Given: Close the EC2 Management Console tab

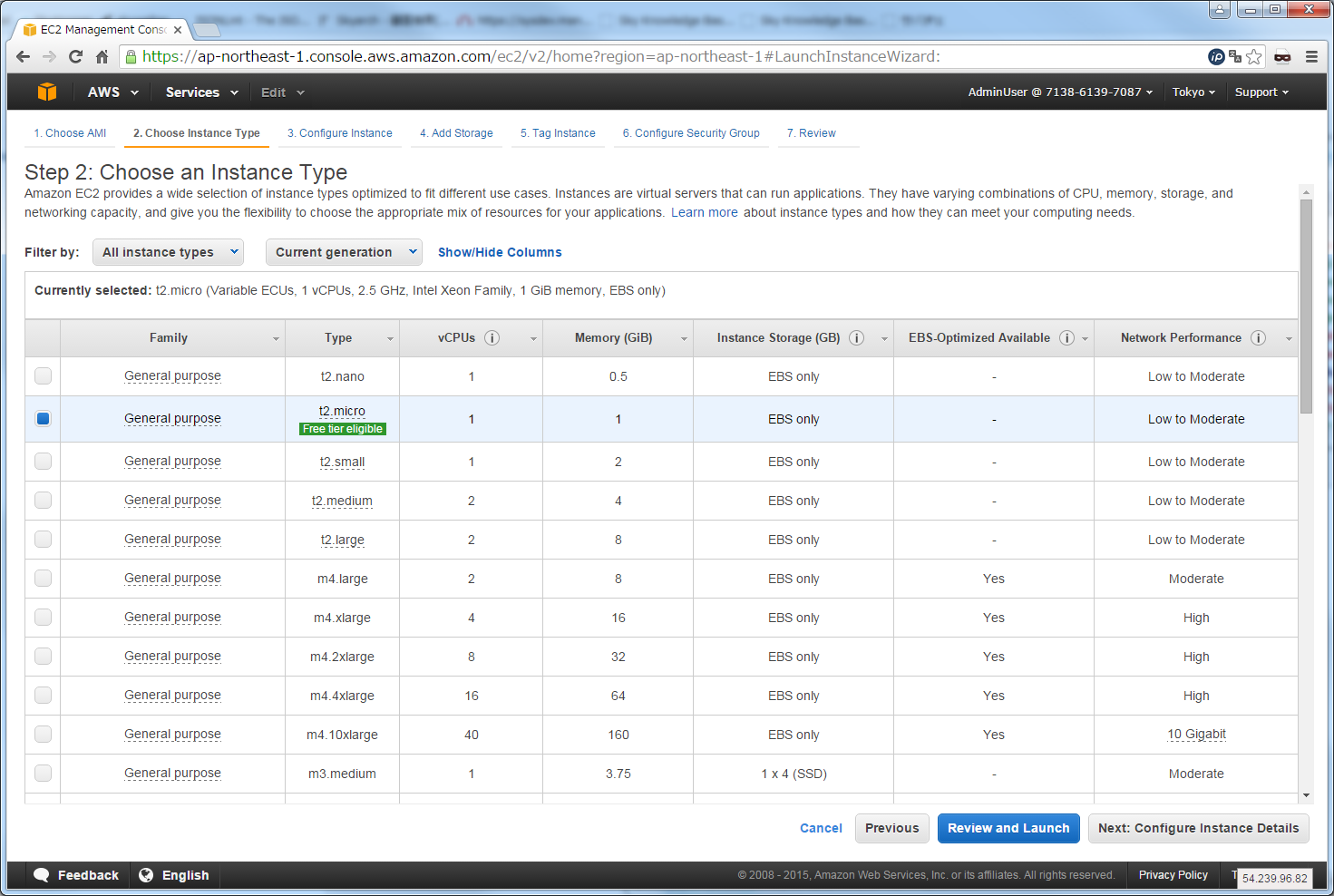Looking at the screenshot, I should (178, 30).
